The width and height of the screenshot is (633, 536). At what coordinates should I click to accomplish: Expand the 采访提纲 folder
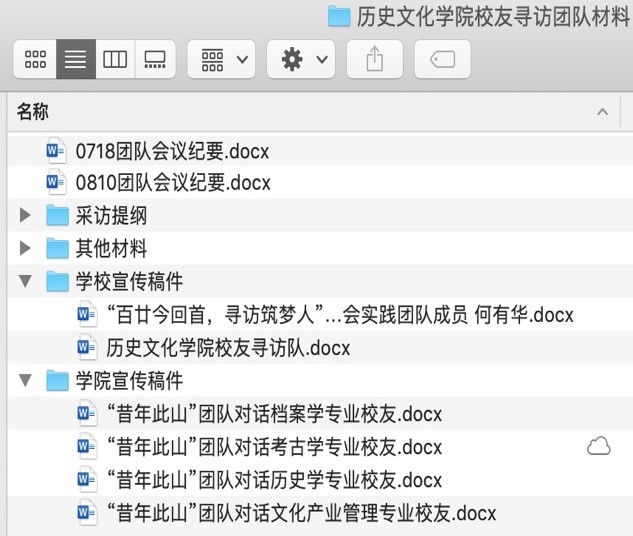(x=25, y=216)
